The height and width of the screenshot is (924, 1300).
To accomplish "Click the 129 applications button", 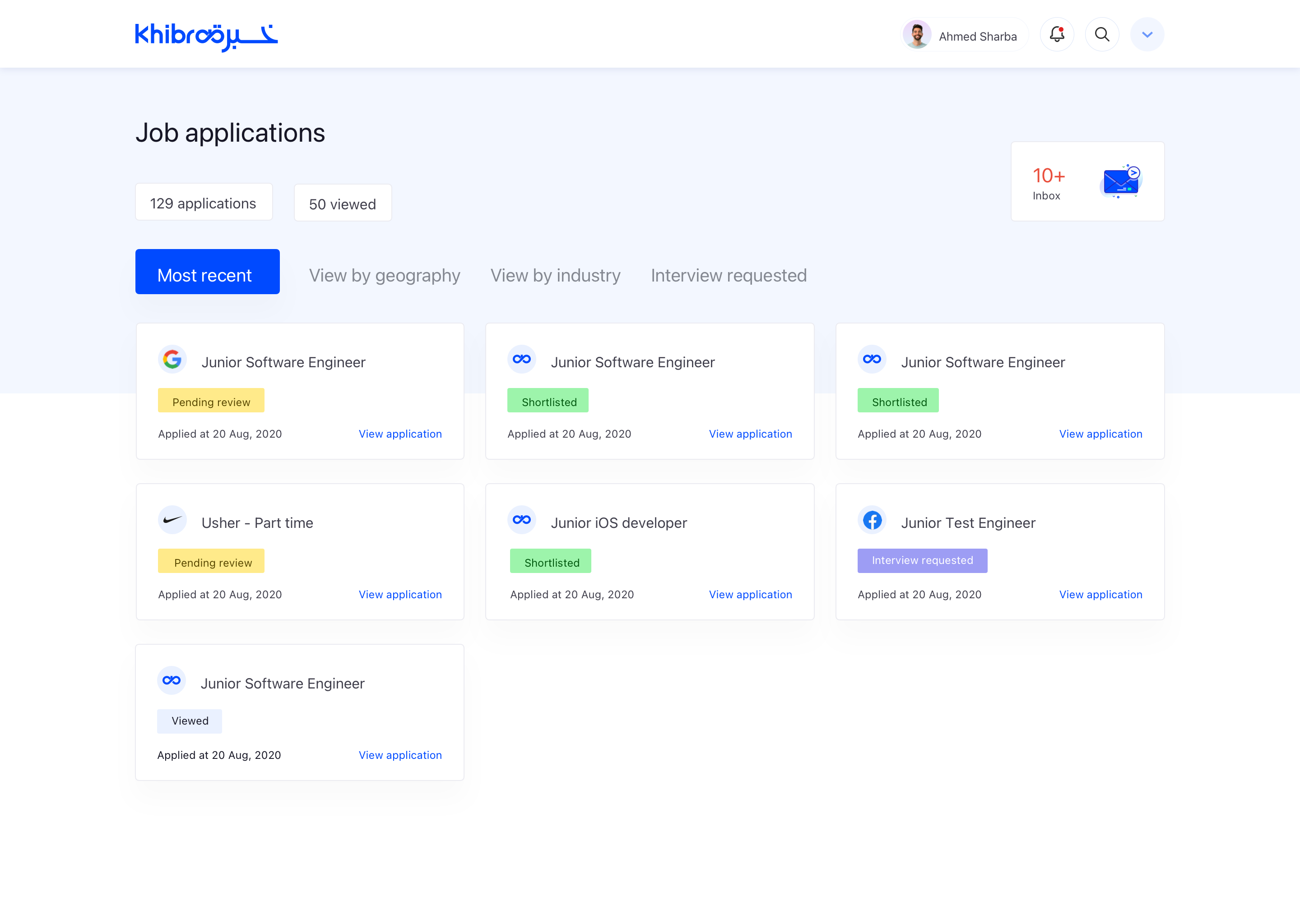I will click(203, 203).
